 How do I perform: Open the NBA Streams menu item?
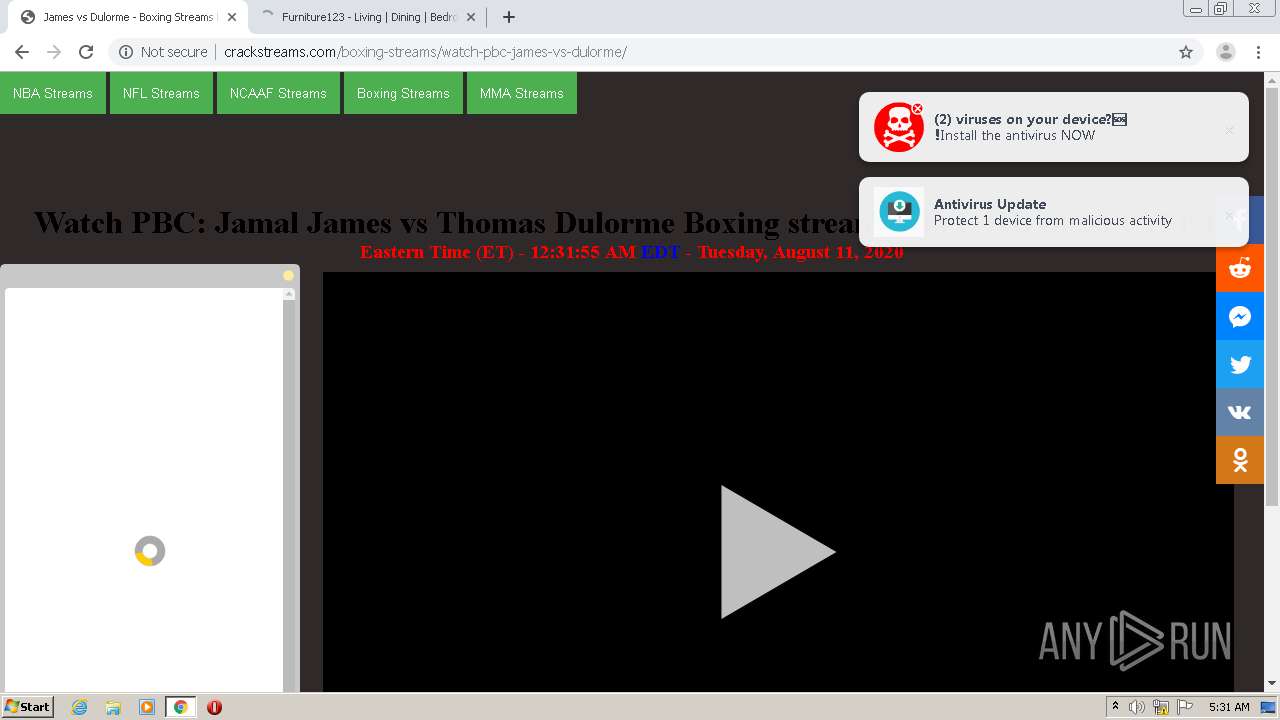click(53, 93)
